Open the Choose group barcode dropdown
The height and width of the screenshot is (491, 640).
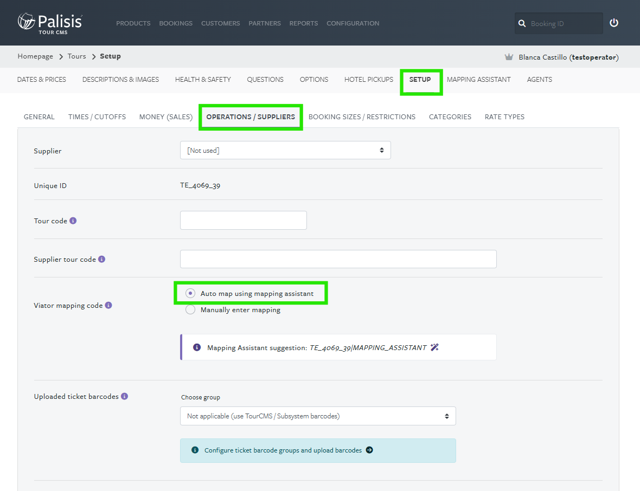tap(318, 416)
